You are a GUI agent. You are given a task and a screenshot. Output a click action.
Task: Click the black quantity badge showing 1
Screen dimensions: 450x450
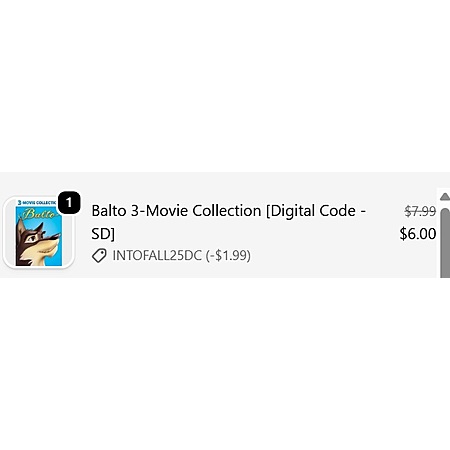coord(69,203)
